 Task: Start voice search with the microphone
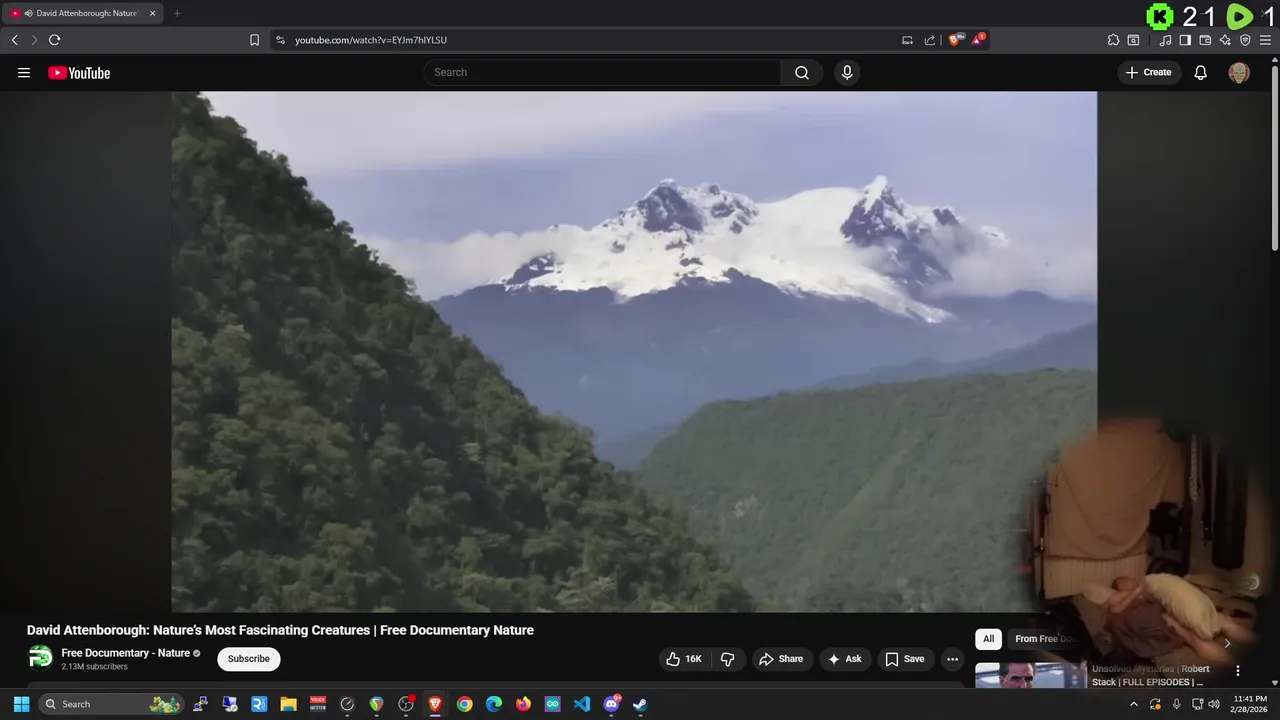[x=847, y=72]
